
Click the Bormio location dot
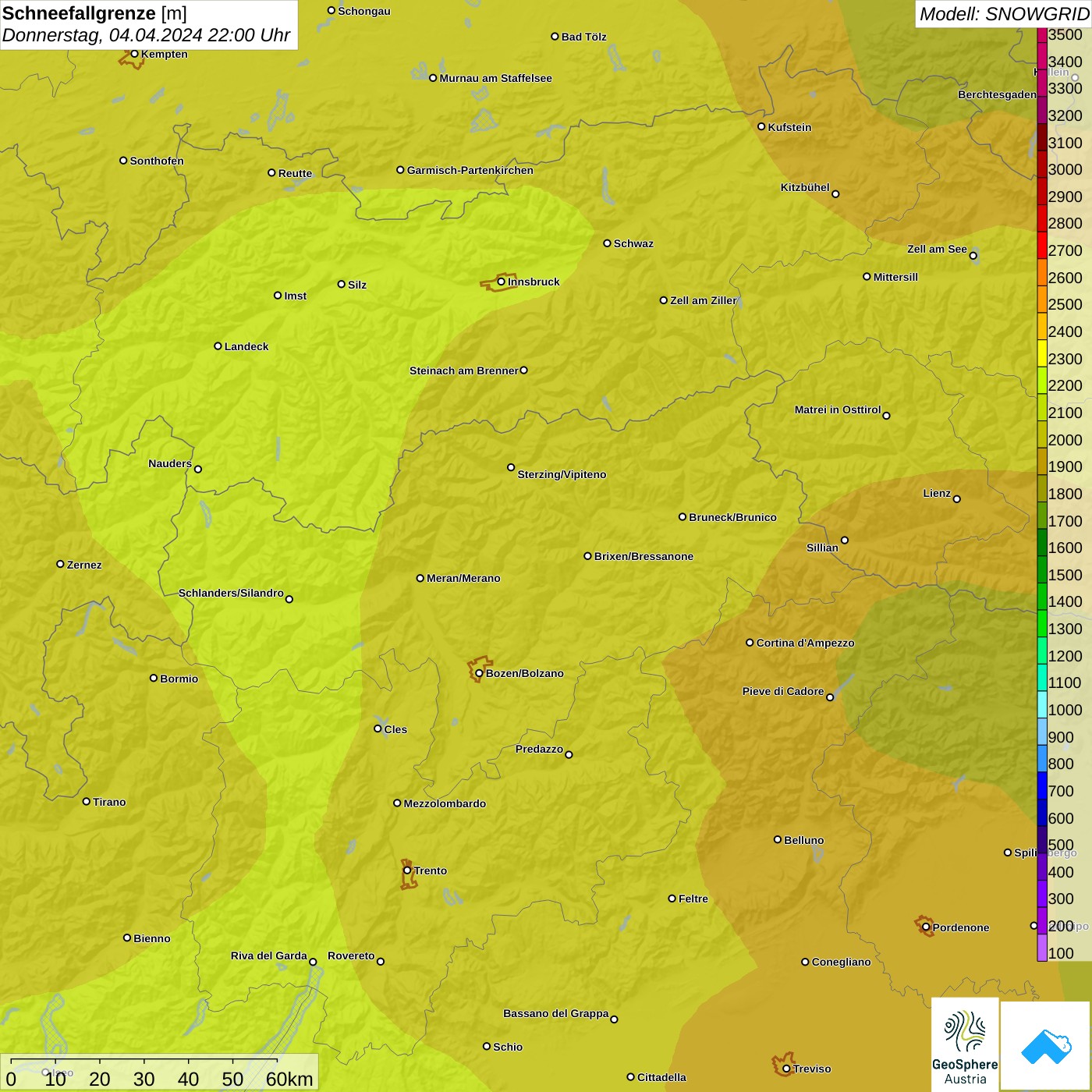154,678
